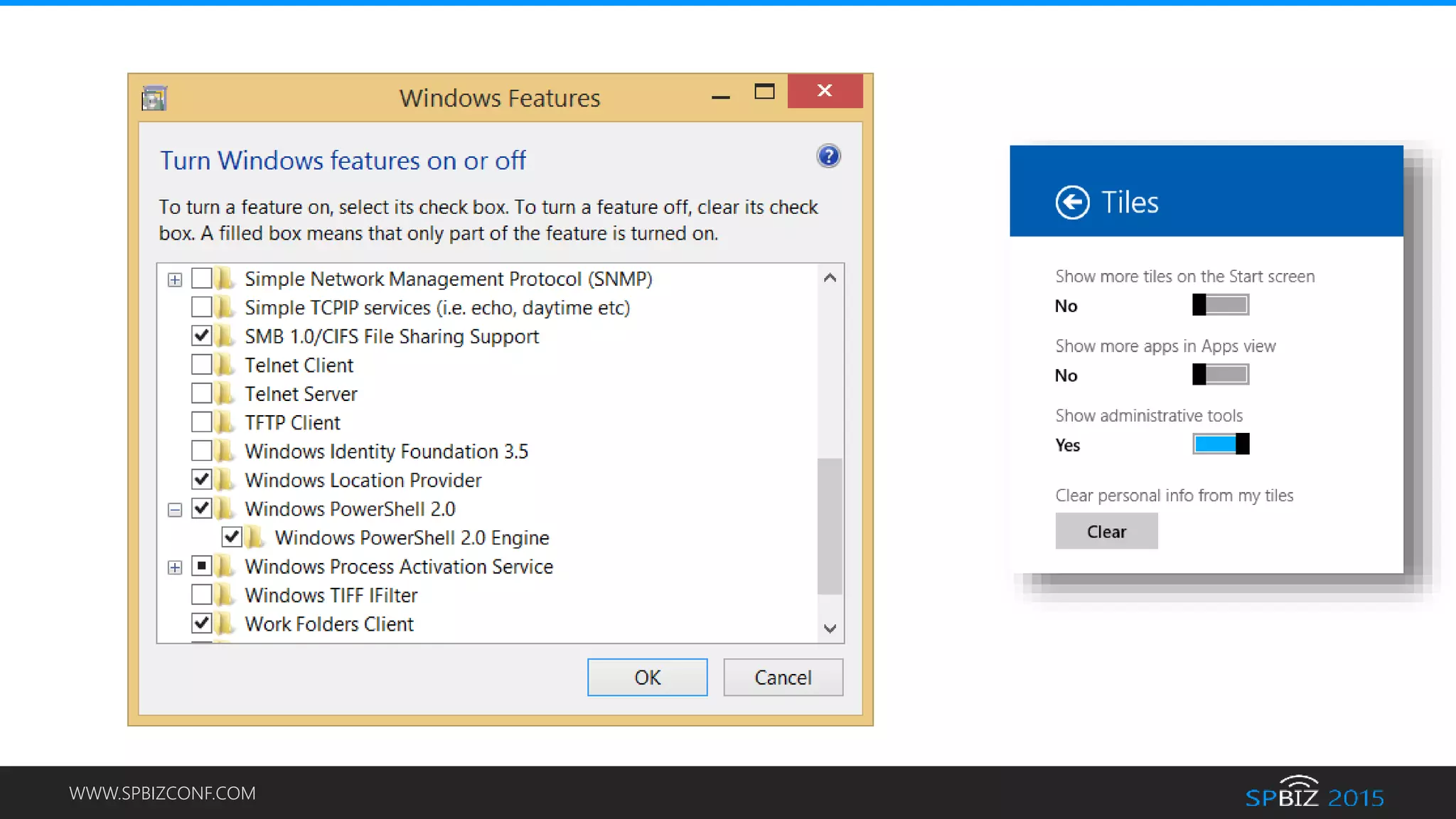Uncheck Windows Location Provider
Image resolution: width=1456 pixels, height=819 pixels.
click(x=202, y=479)
